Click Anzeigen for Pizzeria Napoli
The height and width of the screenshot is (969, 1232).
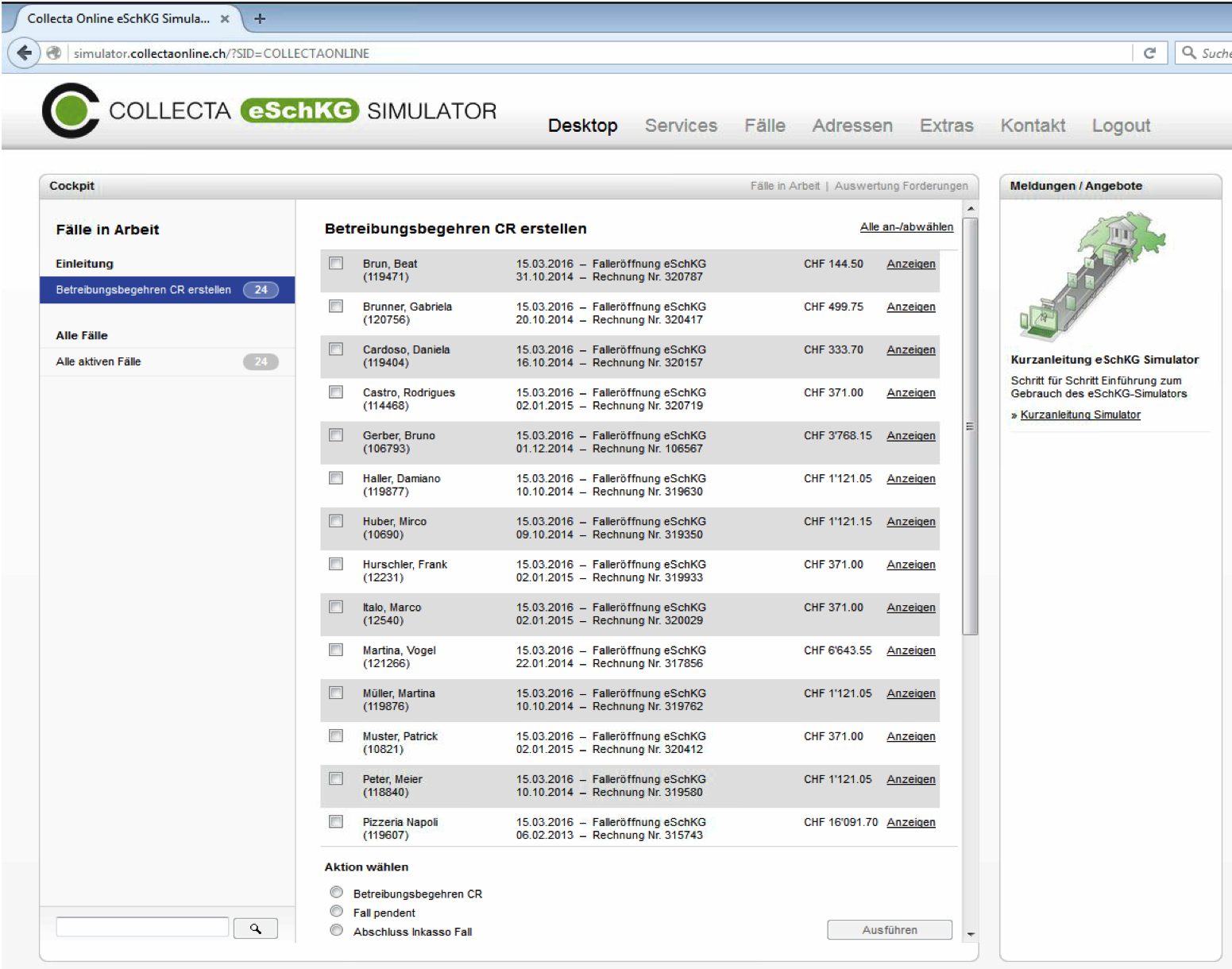(911, 822)
